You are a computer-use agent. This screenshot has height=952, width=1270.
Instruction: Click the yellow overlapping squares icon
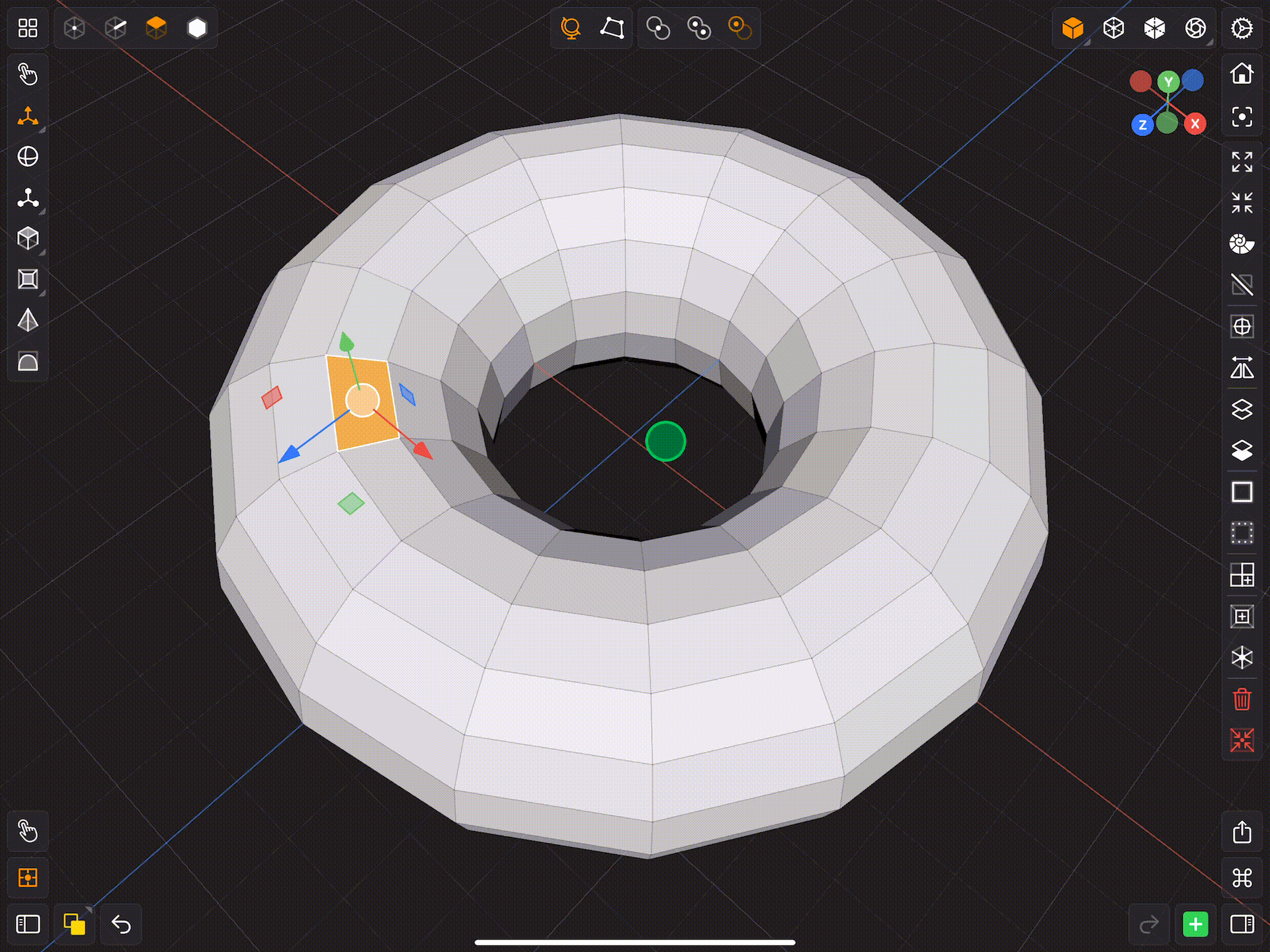[74, 924]
